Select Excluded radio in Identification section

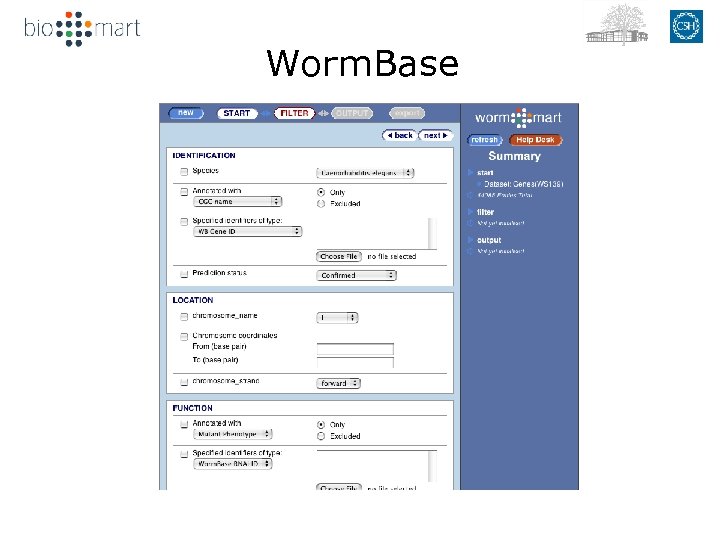coord(321,203)
